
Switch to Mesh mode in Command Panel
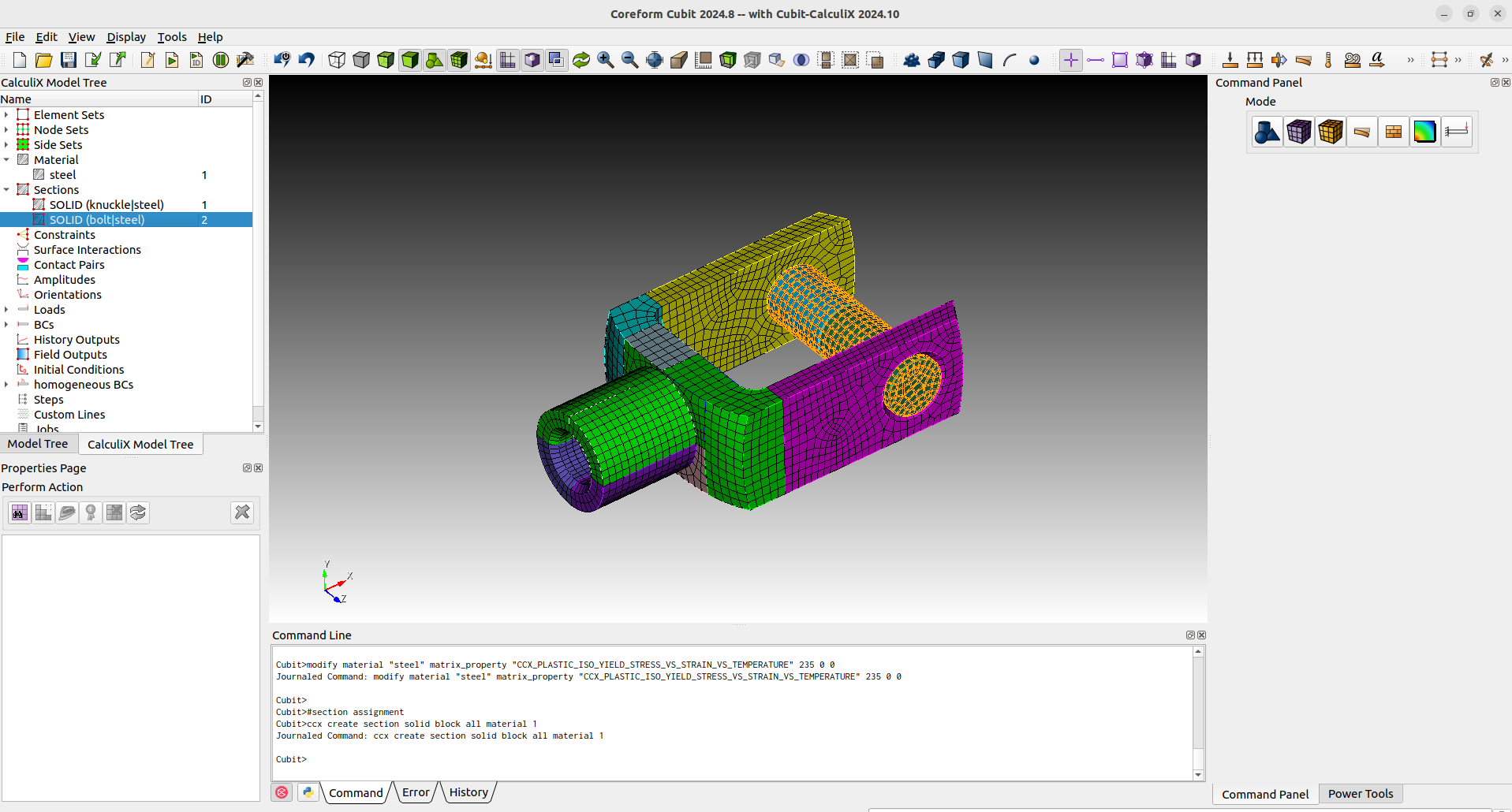1299,131
